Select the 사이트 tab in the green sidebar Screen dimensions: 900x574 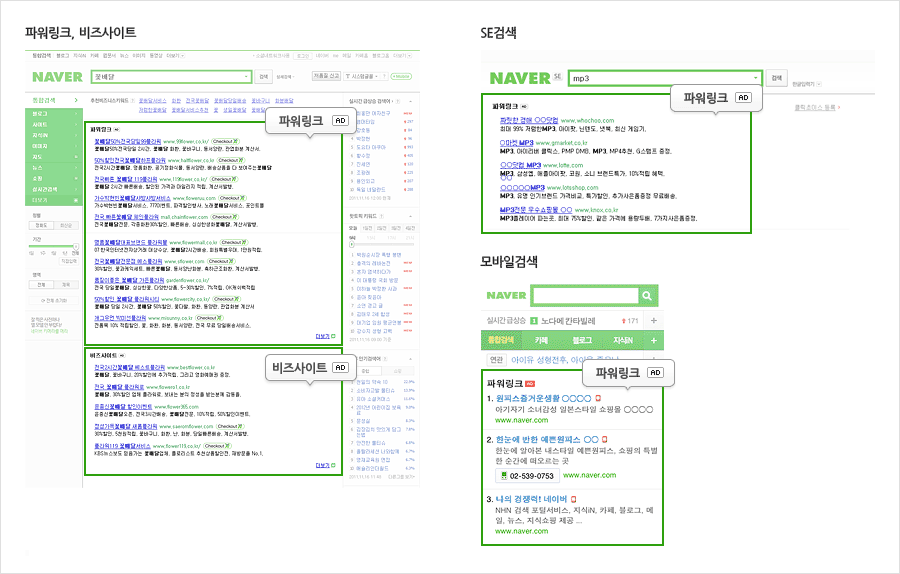point(54,125)
